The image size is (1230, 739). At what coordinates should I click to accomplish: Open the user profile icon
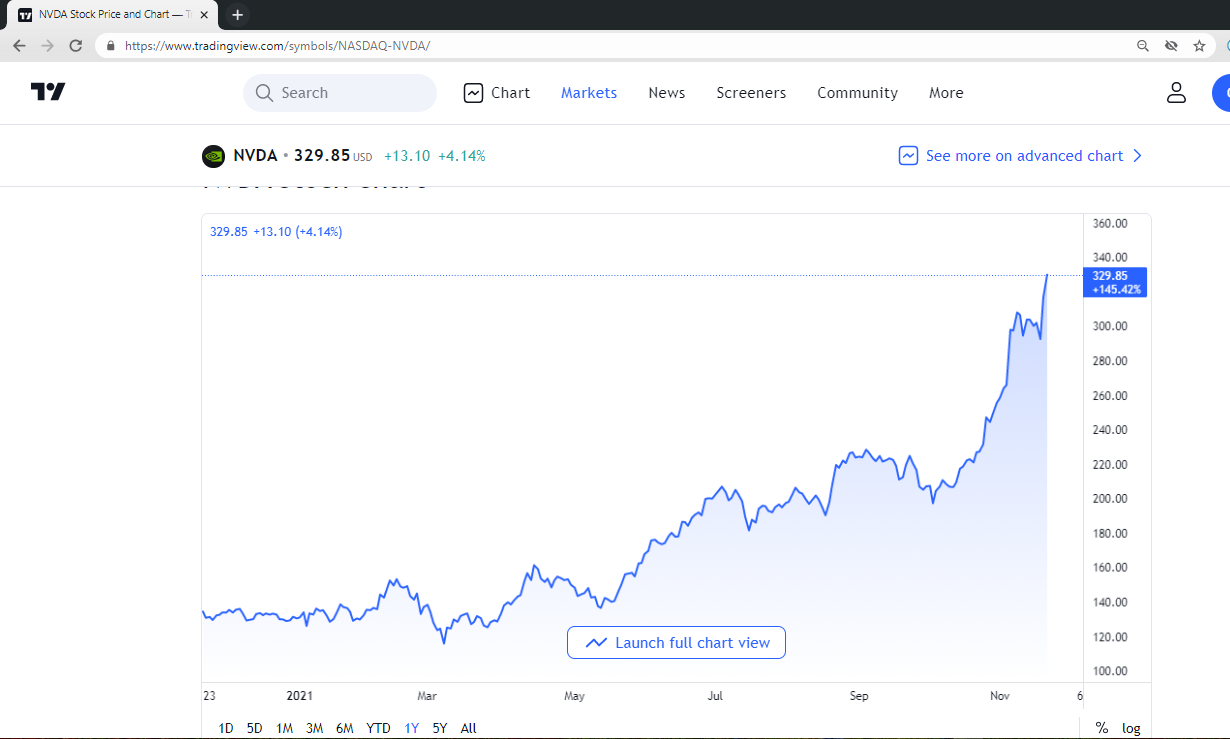point(1176,93)
